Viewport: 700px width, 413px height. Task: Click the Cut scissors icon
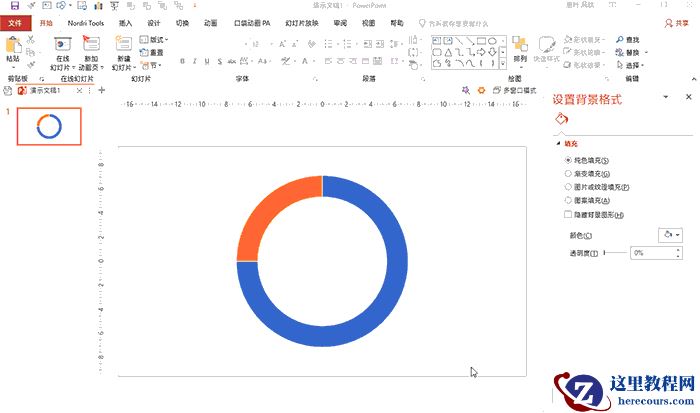tap(30, 40)
